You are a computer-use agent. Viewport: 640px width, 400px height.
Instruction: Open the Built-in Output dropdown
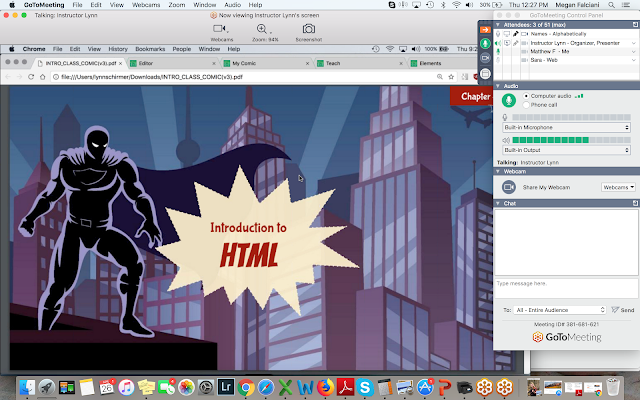click(567, 150)
